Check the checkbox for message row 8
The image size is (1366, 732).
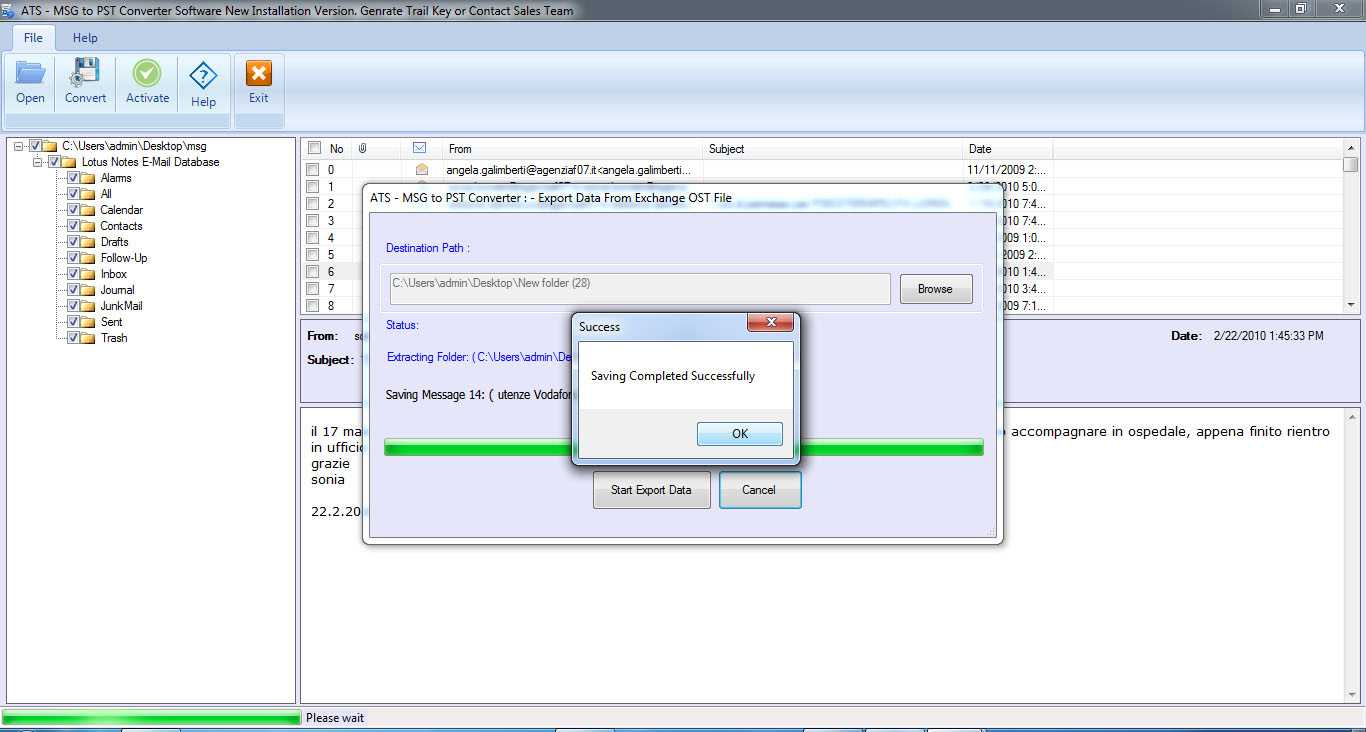(x=313, y=305)
